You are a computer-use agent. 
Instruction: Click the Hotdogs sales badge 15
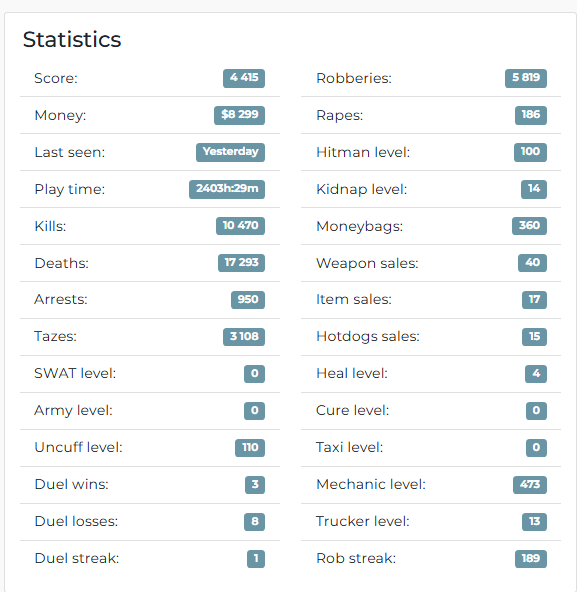534,337
